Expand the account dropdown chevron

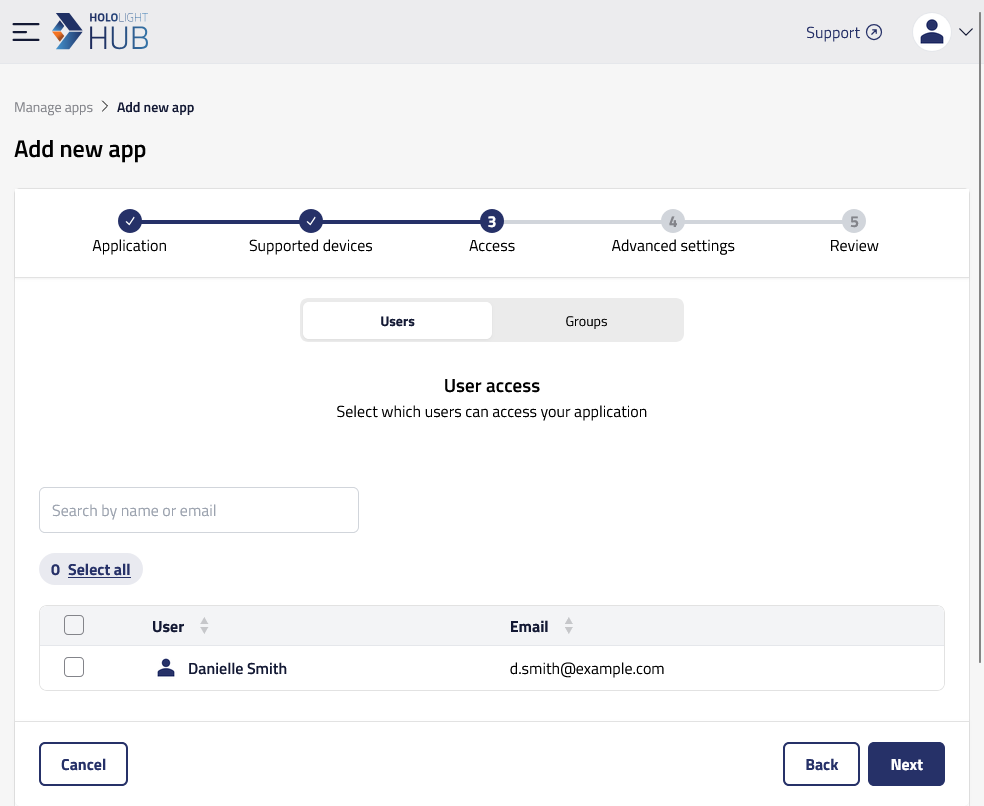[965, 32]
